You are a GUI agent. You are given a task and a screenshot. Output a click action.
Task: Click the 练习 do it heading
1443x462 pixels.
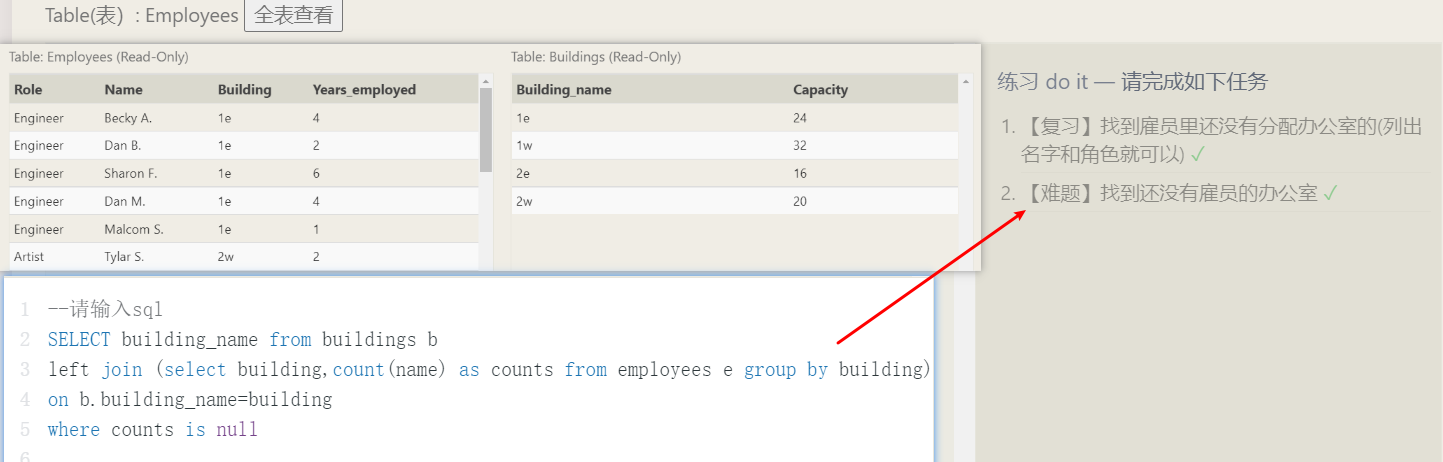pyautogui.click(x=1134, y=82)
